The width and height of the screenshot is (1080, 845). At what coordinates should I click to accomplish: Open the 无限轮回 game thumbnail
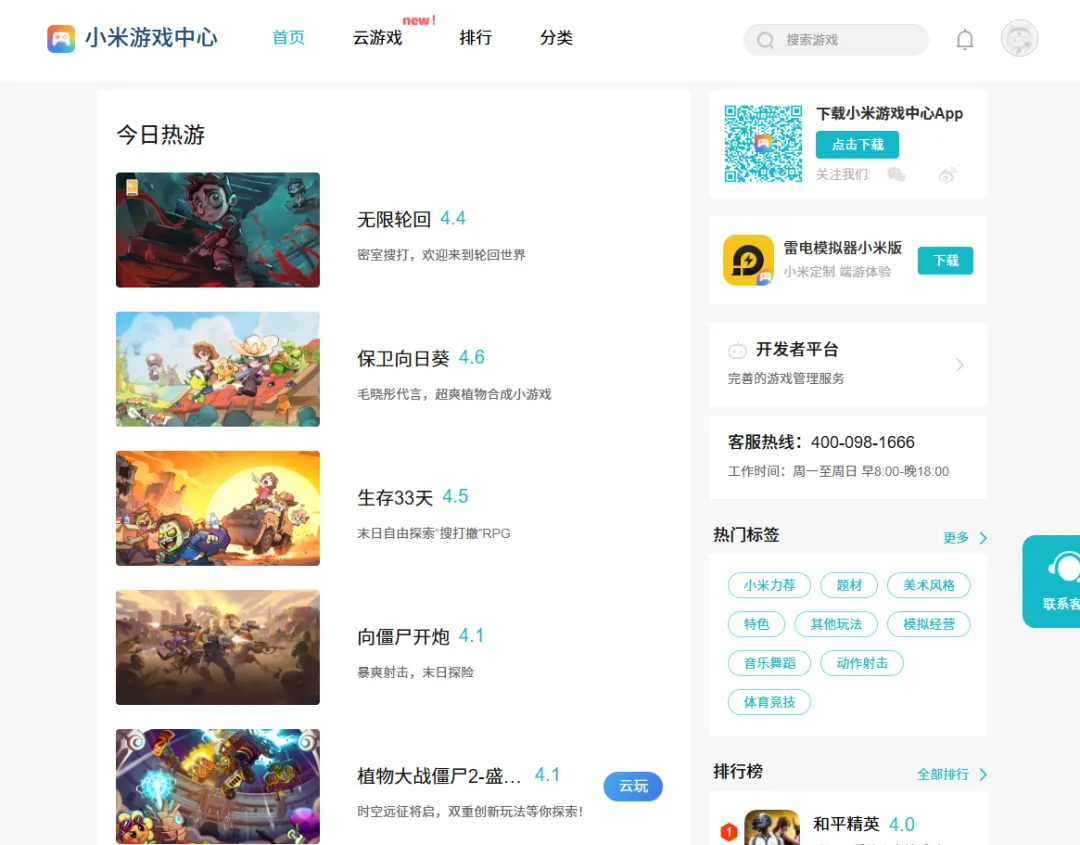[x=218, y=230]
